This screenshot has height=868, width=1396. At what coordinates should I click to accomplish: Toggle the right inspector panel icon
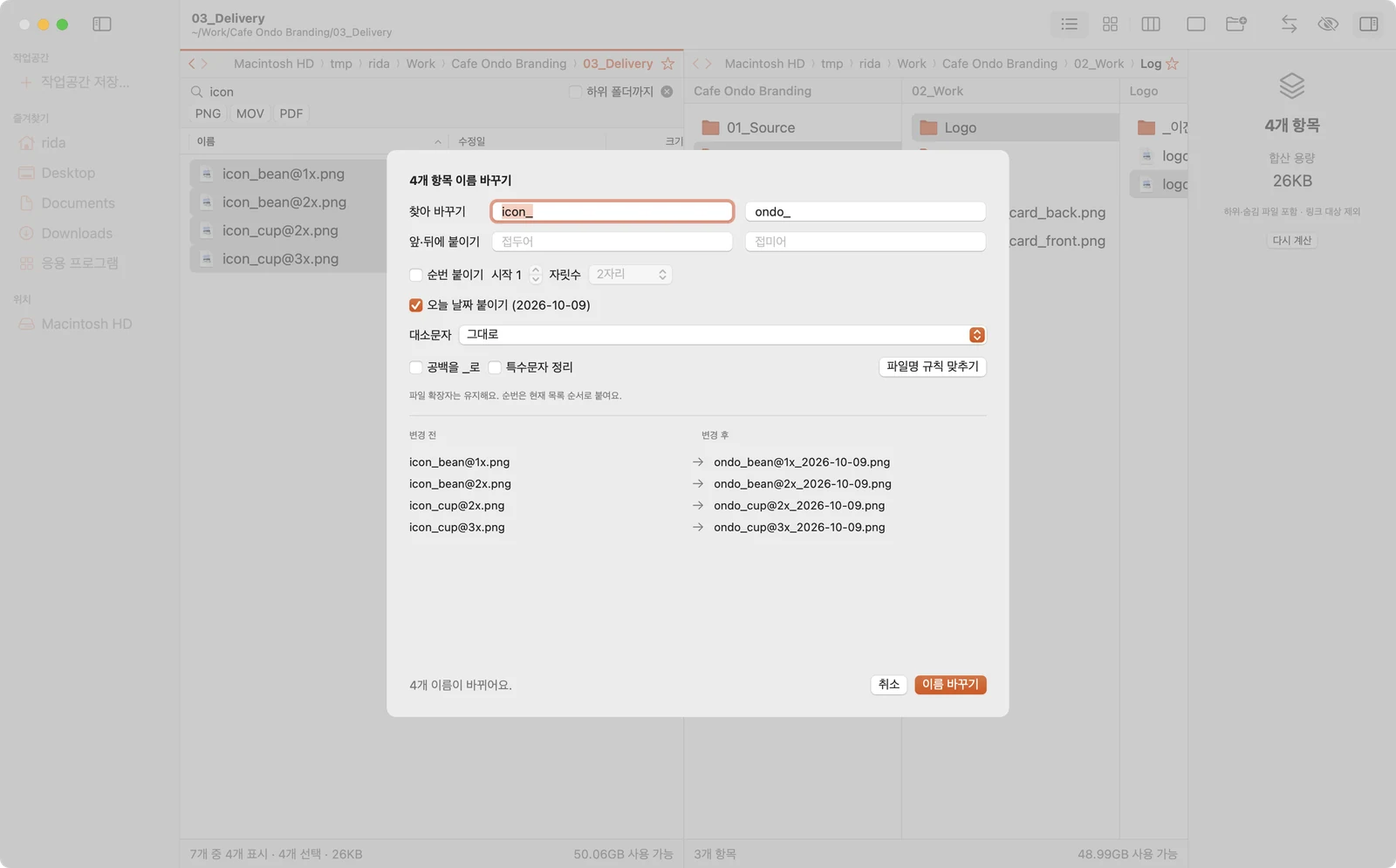click(x=1369, y=24)
